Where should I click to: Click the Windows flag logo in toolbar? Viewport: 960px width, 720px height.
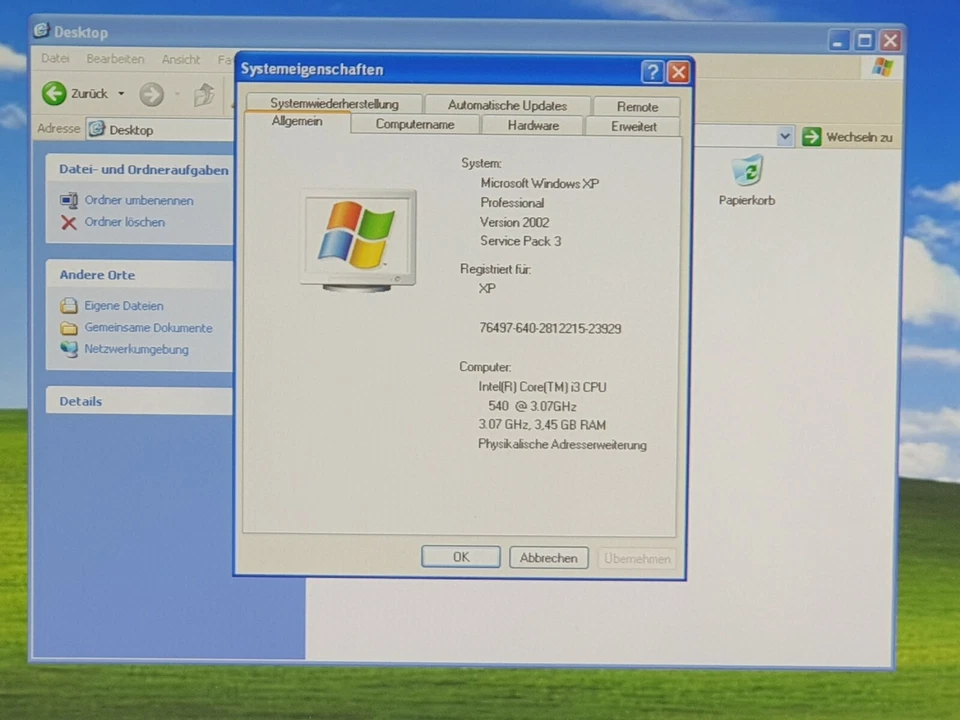pos(882,67)
